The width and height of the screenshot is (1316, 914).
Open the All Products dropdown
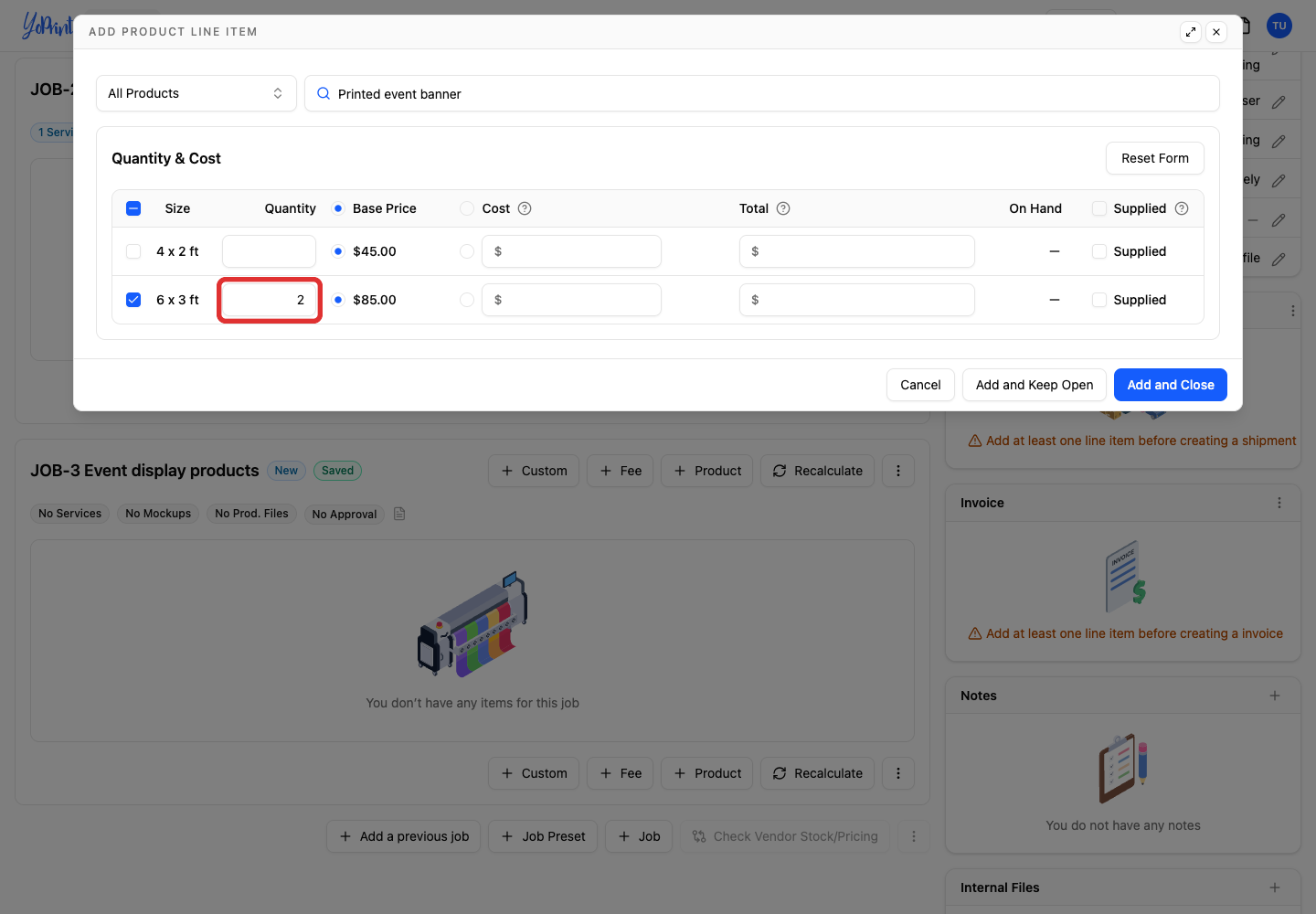tap(196, 93)
